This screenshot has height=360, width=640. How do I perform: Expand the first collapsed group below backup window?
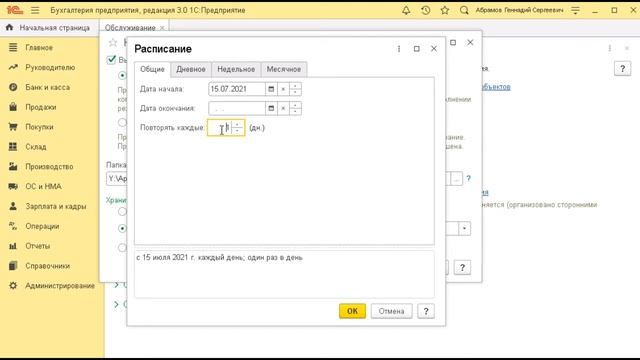pos(116,284)
